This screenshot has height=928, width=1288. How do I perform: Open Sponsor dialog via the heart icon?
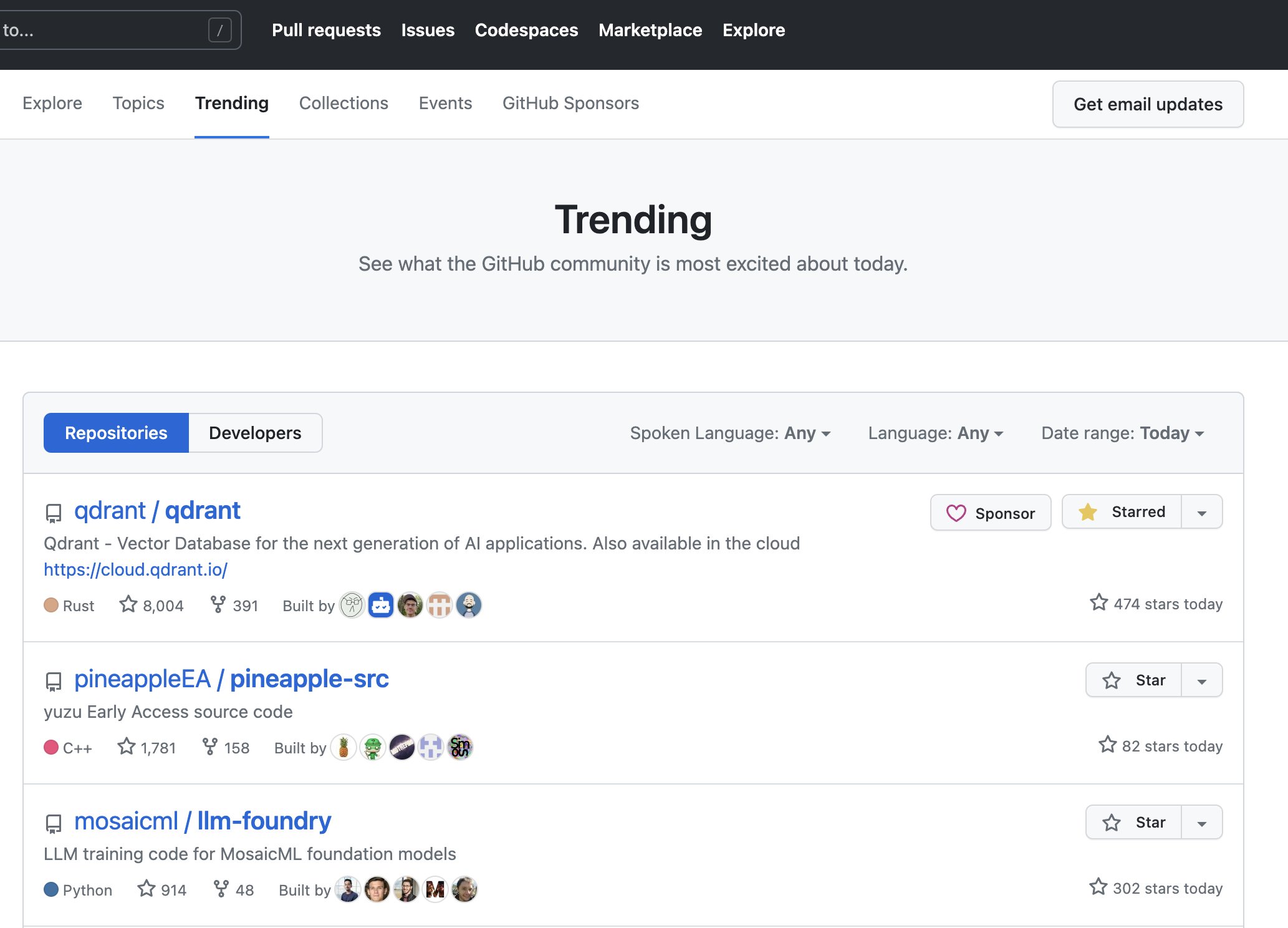click(958, 513)
